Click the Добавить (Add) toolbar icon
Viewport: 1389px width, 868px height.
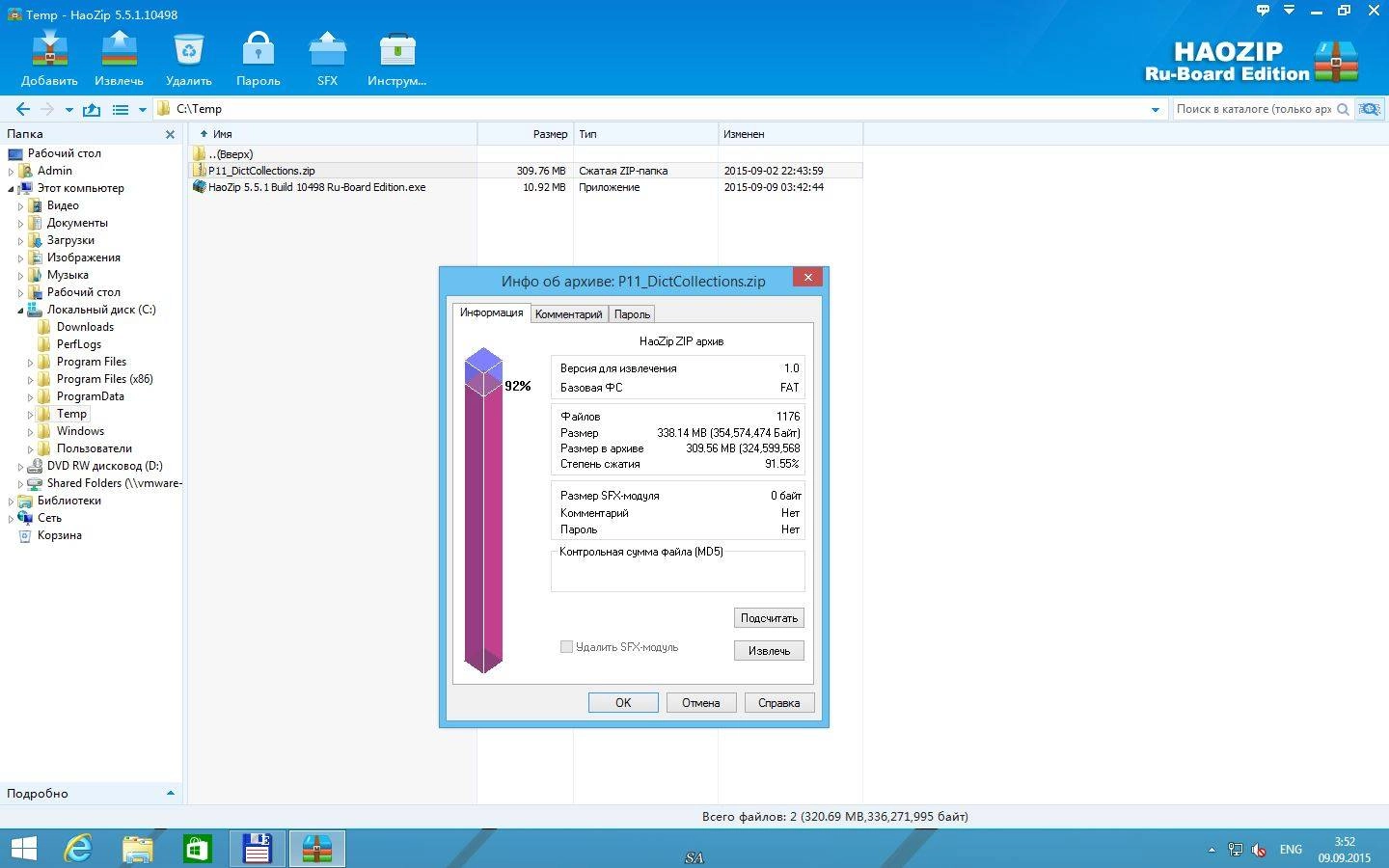click(49, 58)
